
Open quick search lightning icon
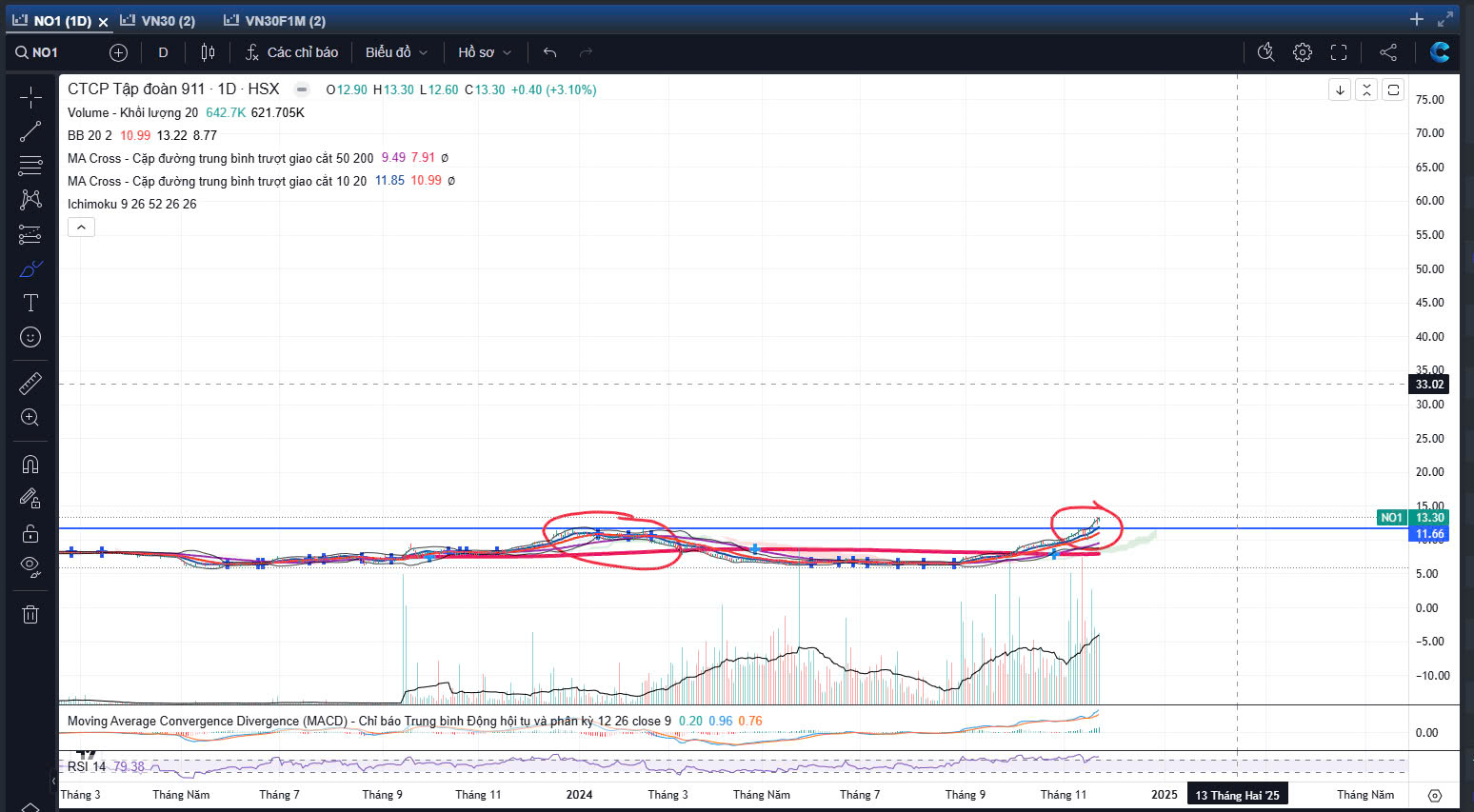click(x=1265, y=52)
